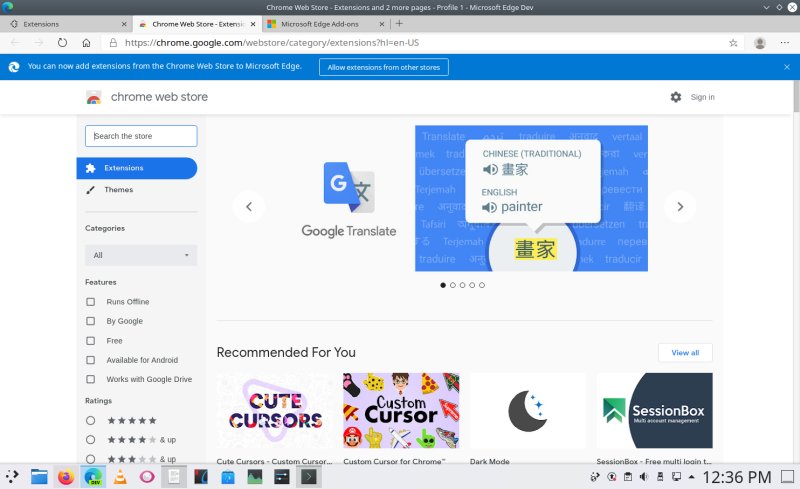Open Cute Cursors extension title link
The height and width of the screenshot is (489, 800).
pyautogui.click(x=274, y=461)
